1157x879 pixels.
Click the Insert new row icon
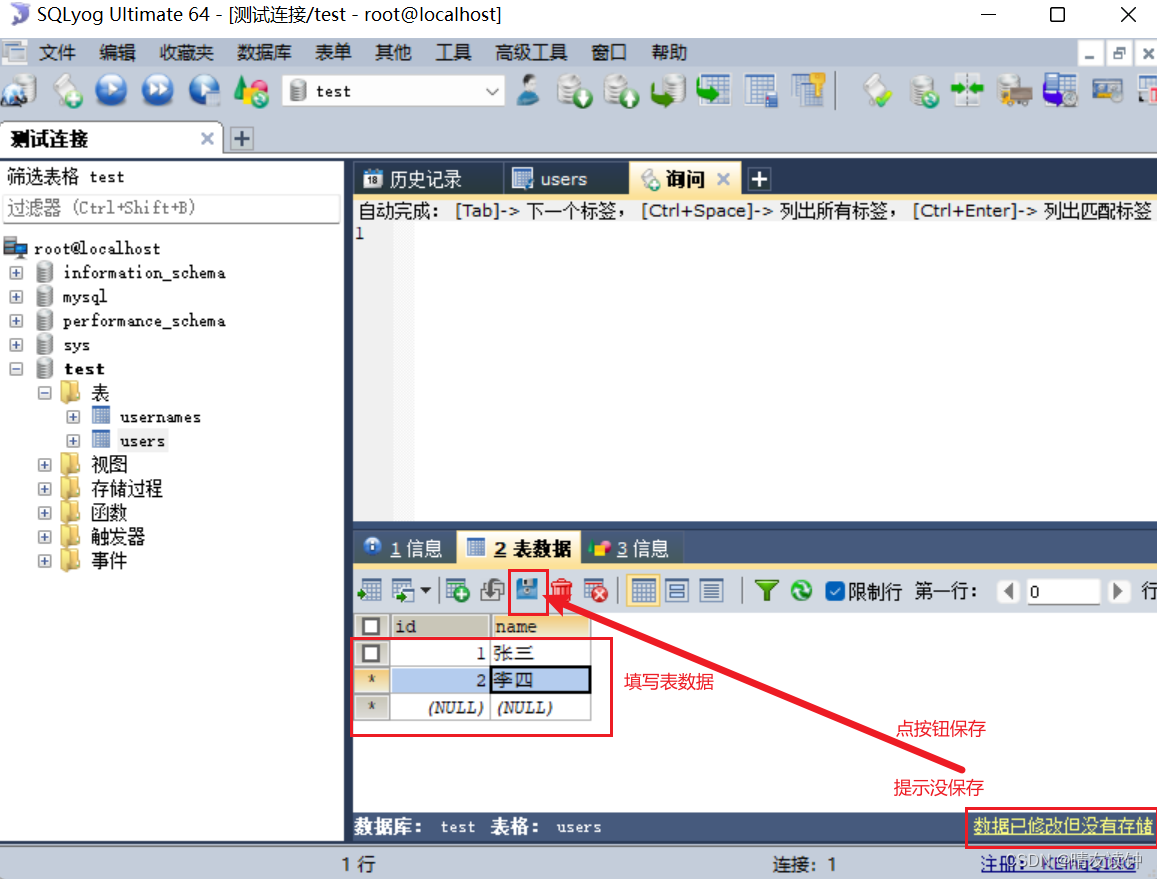(457, 590)
